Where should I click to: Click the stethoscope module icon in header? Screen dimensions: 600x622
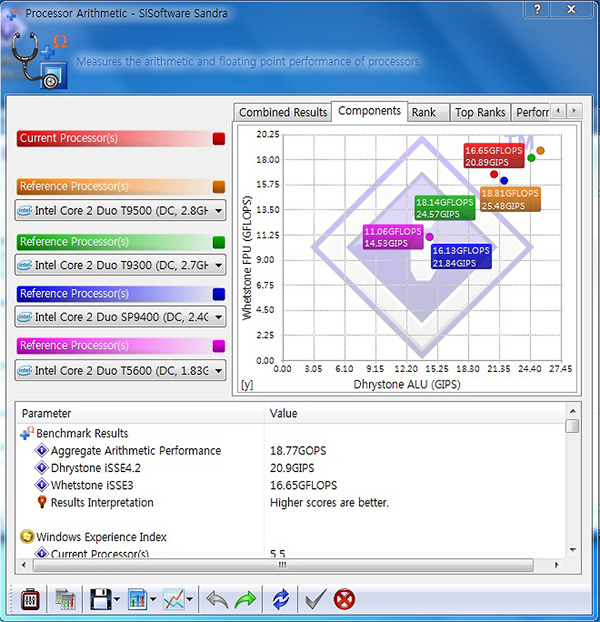(39, 61)
